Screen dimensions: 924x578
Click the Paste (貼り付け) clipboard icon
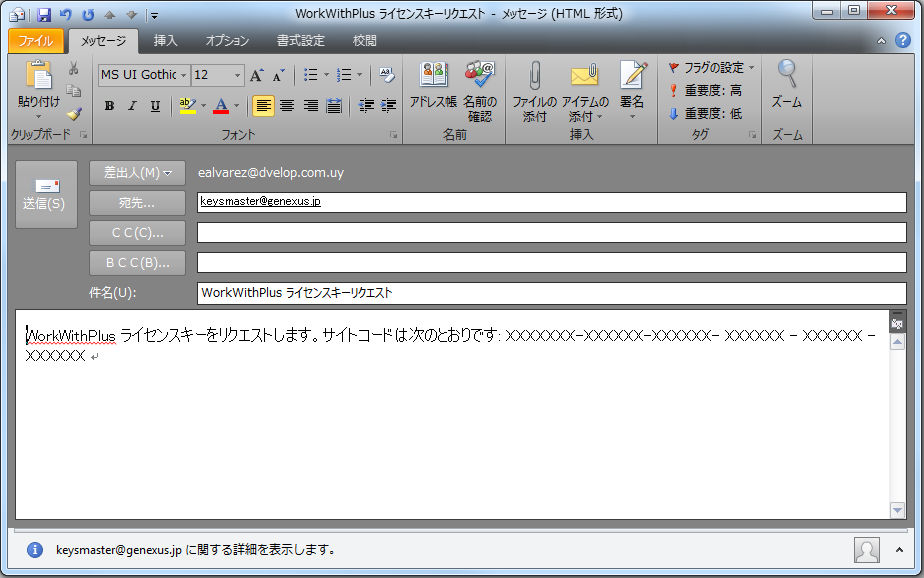[x=38, y=77]
